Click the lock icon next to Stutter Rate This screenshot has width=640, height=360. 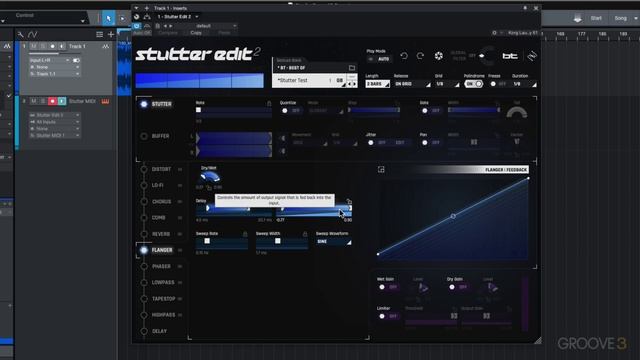tap(269, 103)
